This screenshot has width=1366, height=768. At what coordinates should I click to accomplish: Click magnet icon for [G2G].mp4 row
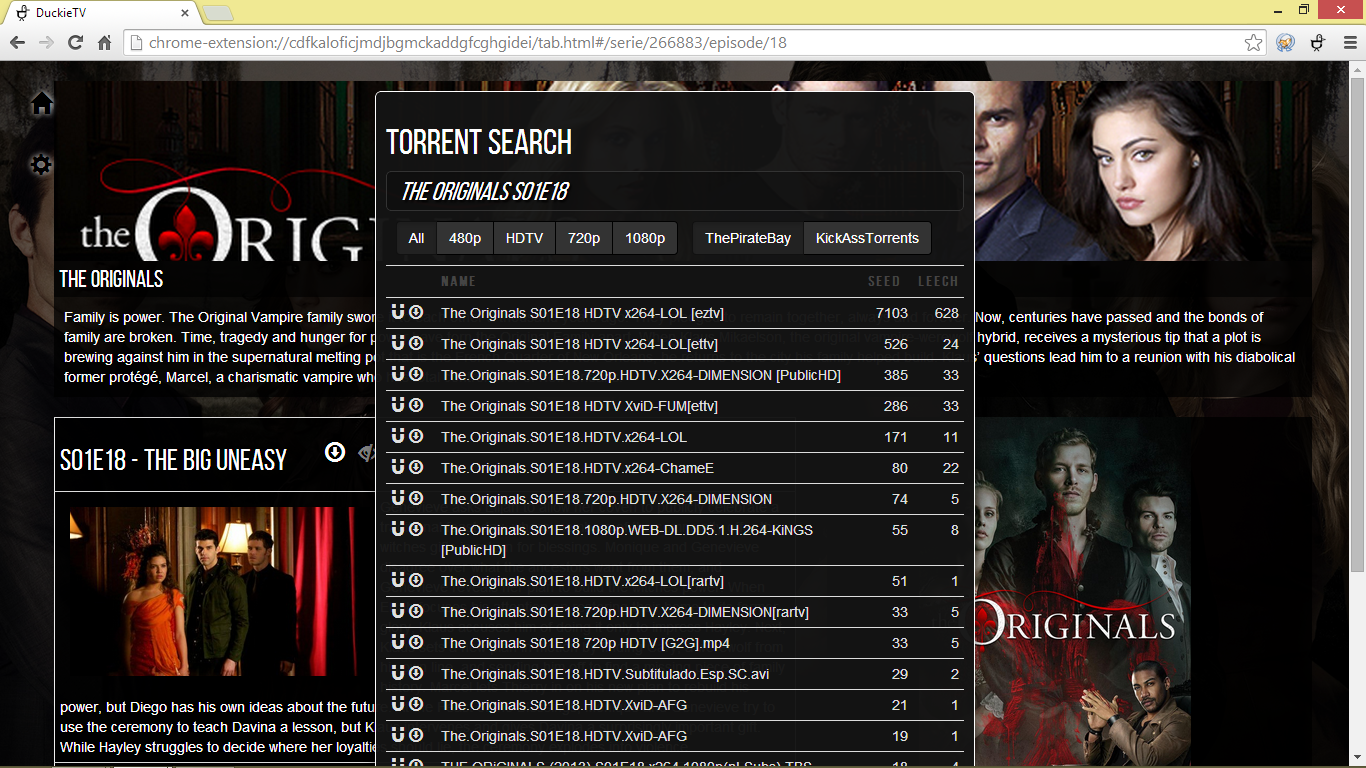[x=398, y=642]
